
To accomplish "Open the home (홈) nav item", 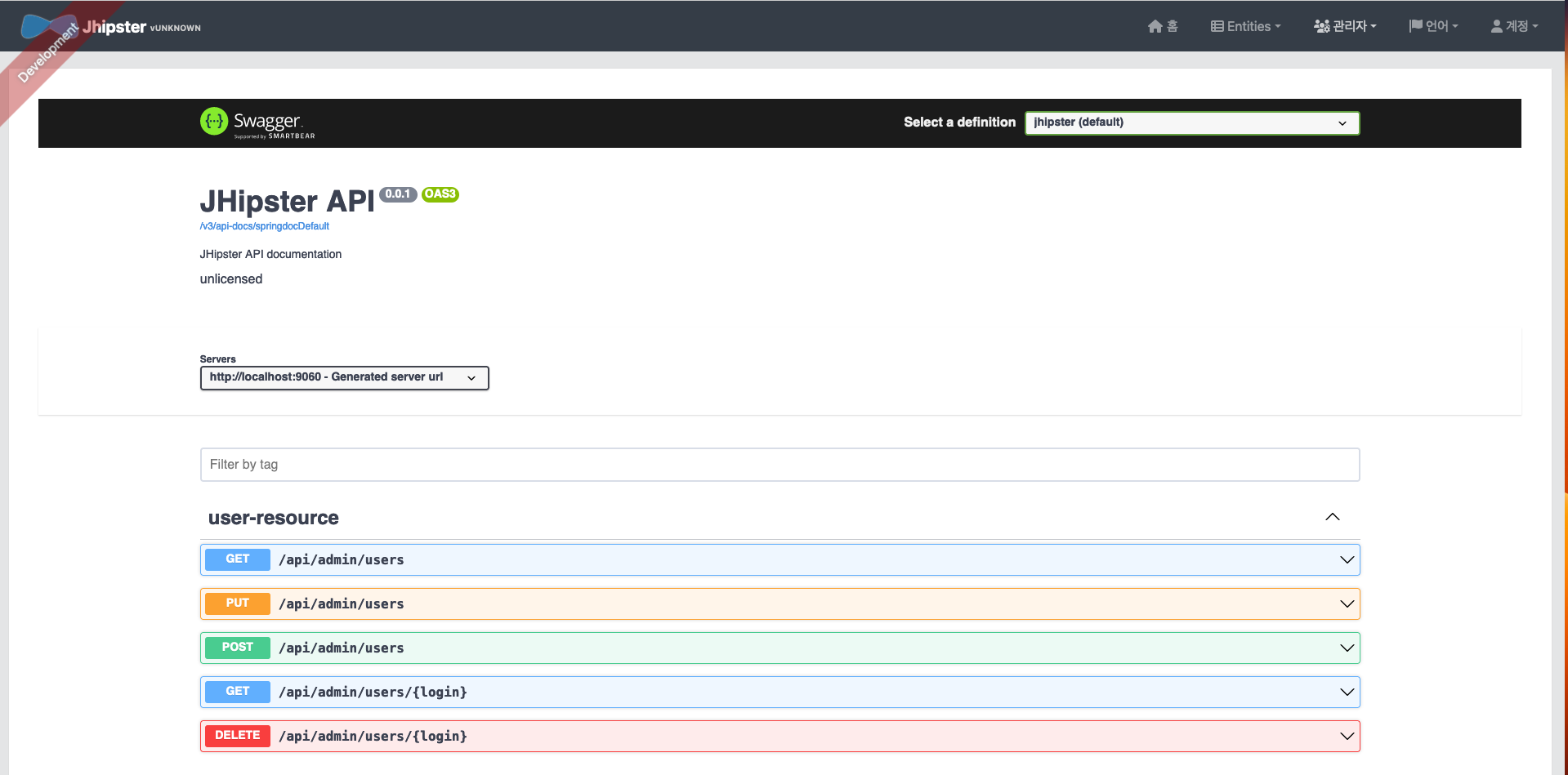I will pos(1163,26).
